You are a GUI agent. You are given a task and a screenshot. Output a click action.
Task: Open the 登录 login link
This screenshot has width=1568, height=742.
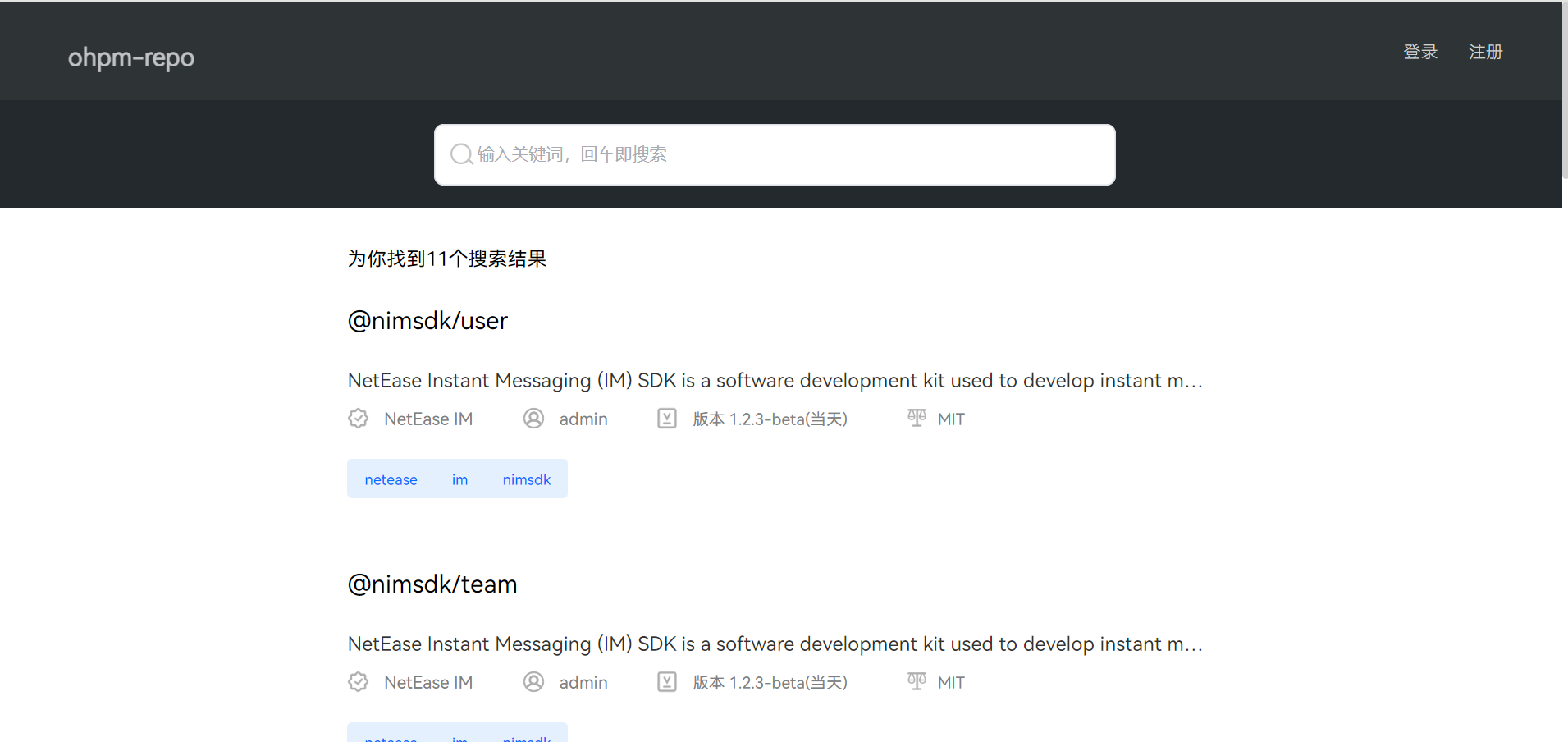coord(1420,52)
